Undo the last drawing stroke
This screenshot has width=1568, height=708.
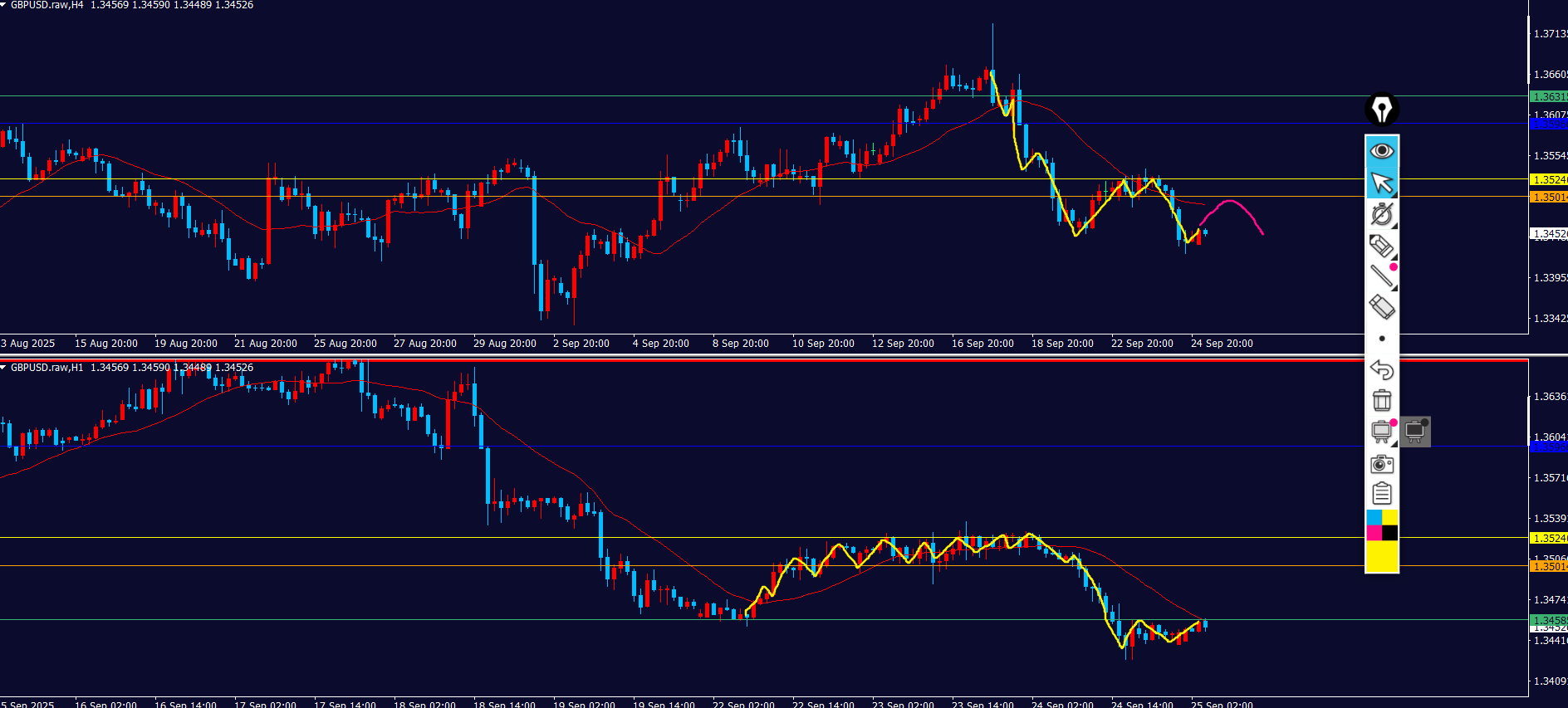(x=1381, y=369)
